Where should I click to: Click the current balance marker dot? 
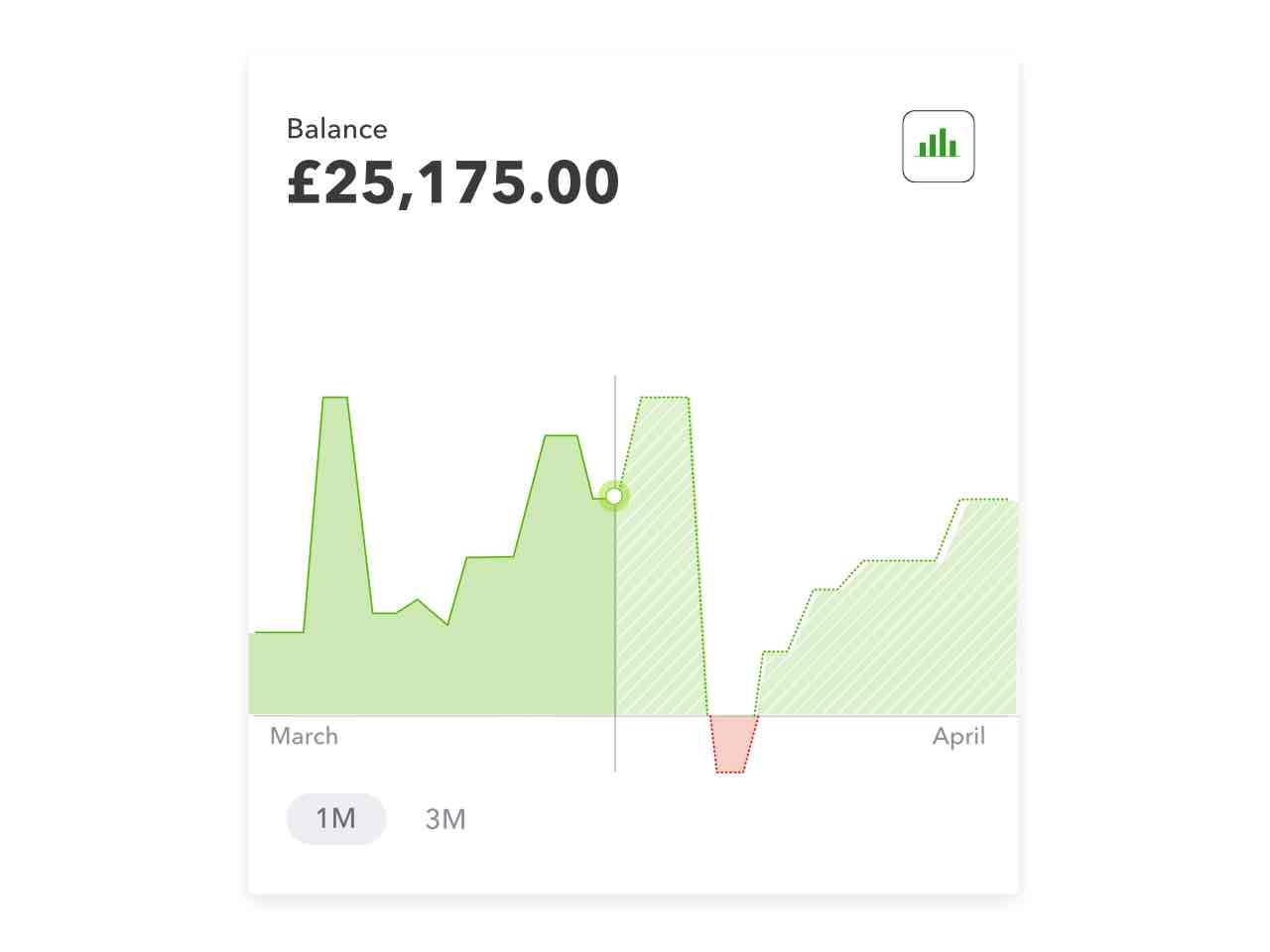pyautogui.click(x=614, y=495)
